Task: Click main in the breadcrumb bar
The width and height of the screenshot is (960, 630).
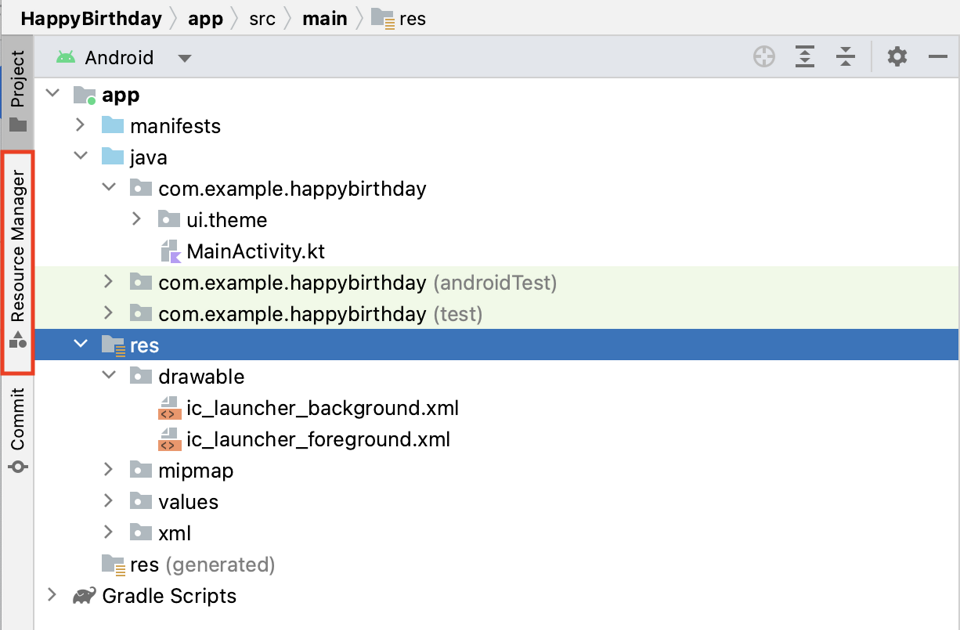Action: tap(325, 17)
